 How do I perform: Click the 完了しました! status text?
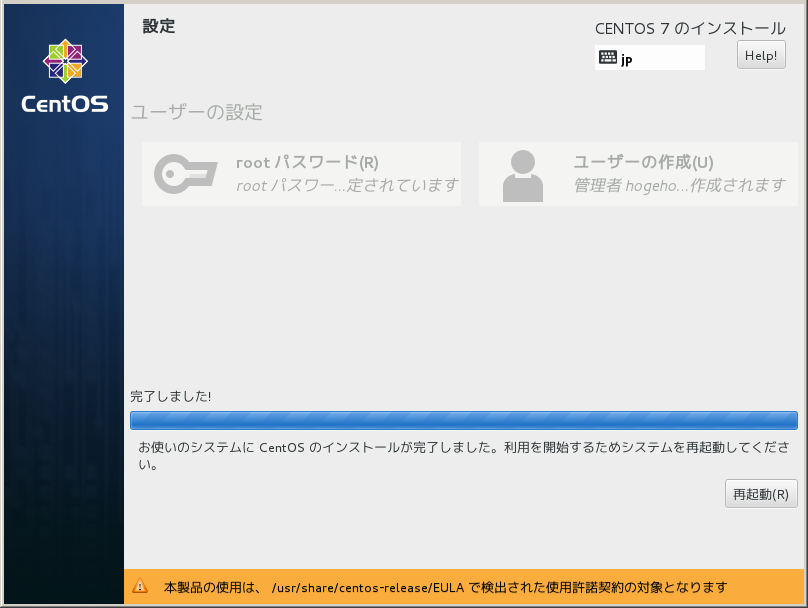point(171,396)
